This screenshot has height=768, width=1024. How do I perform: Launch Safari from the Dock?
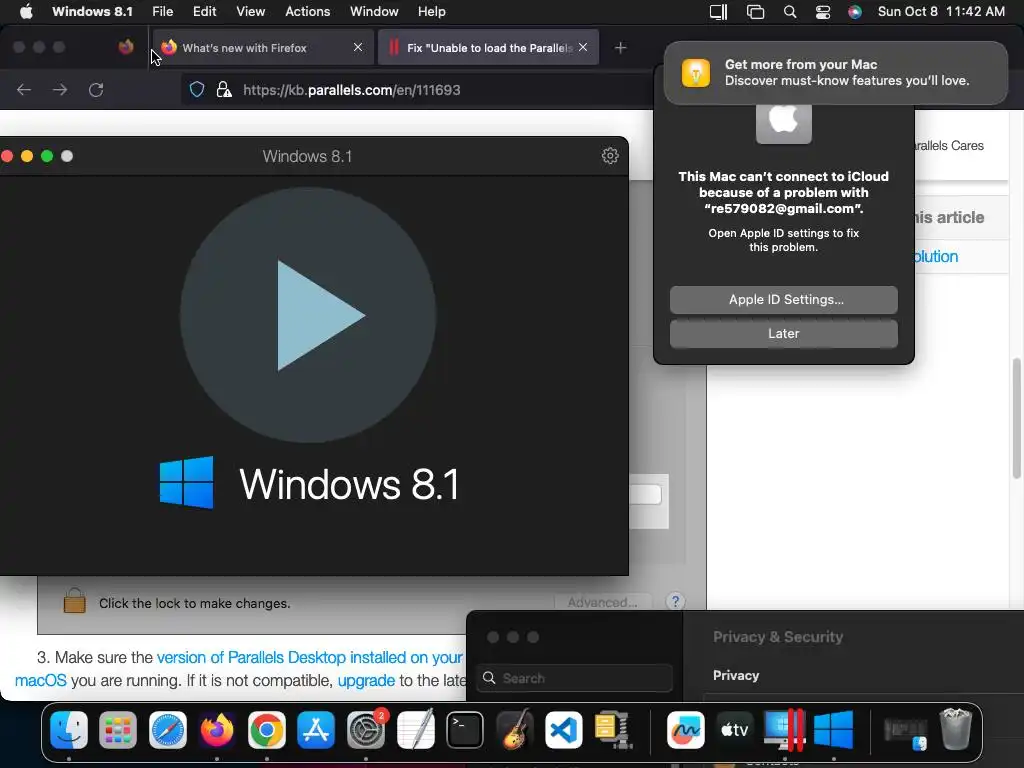(x=168, y=729)
